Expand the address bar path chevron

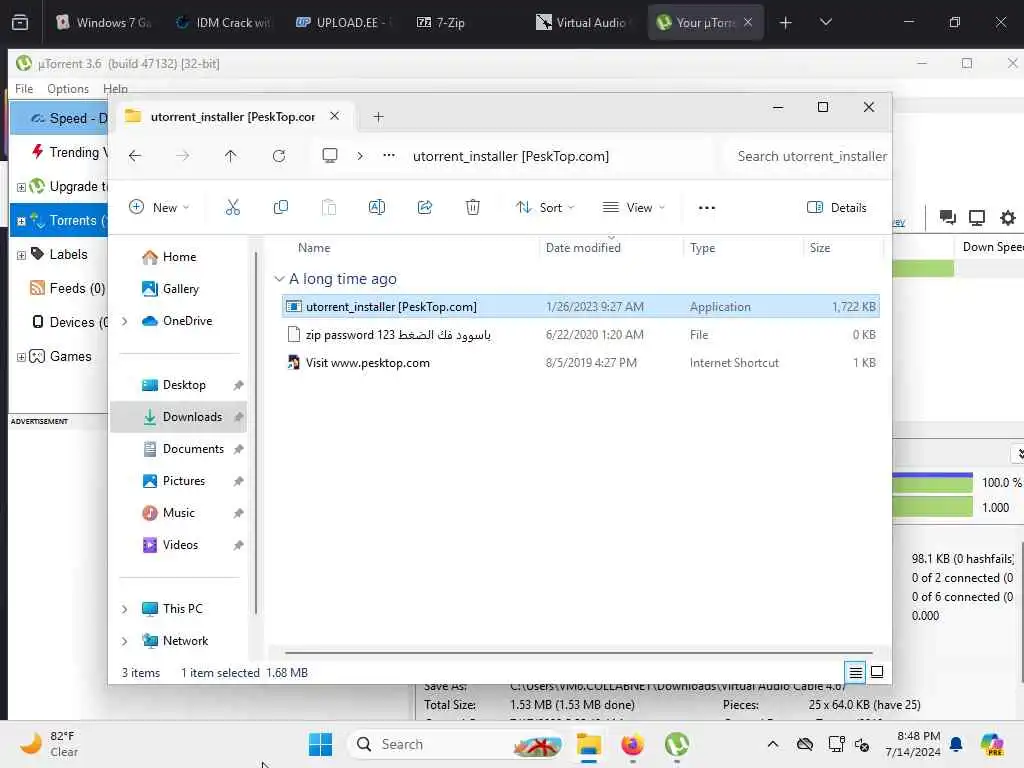point(360,156)
